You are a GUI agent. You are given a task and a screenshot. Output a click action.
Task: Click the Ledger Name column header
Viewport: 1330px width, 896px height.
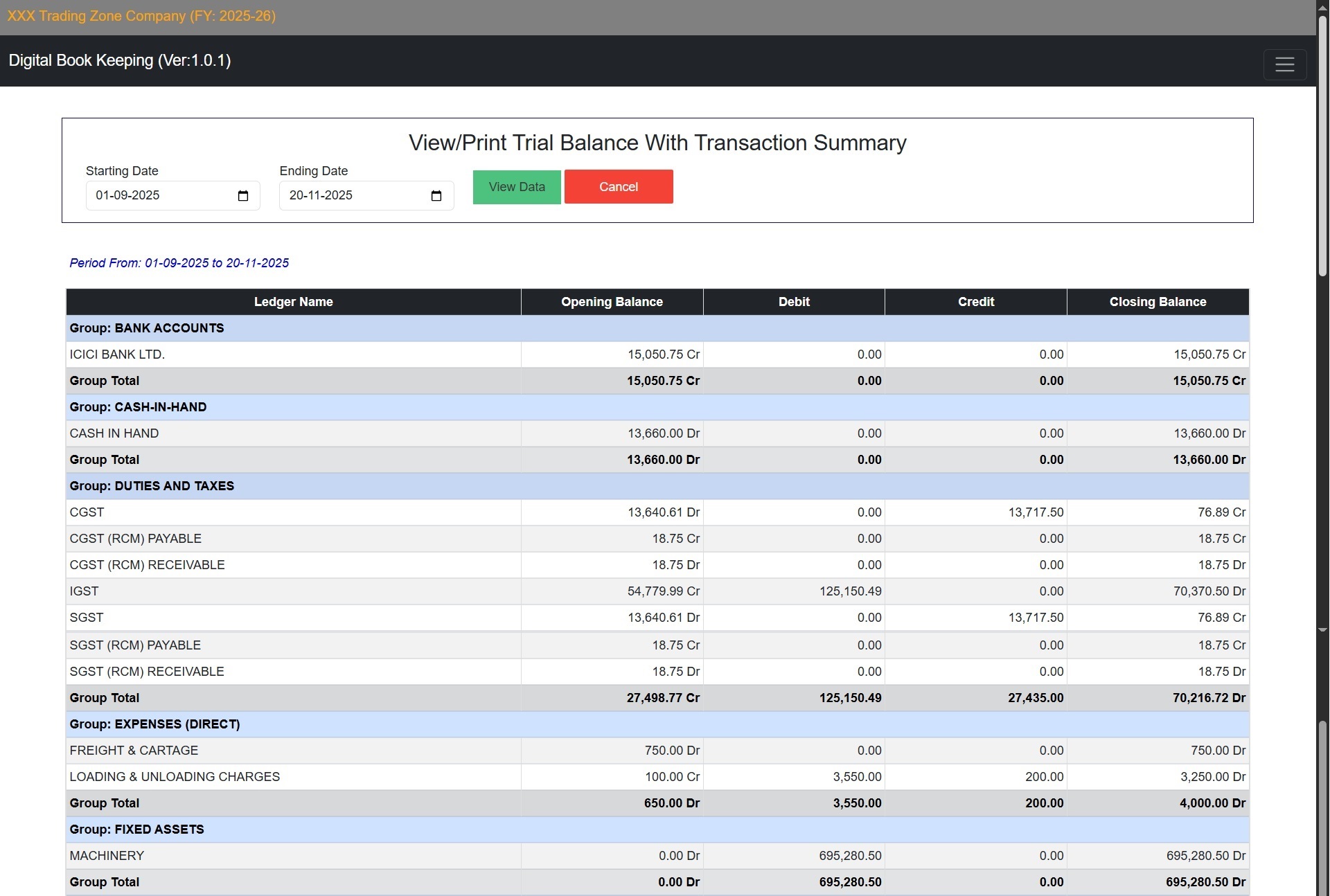click(x=293, y=302)
